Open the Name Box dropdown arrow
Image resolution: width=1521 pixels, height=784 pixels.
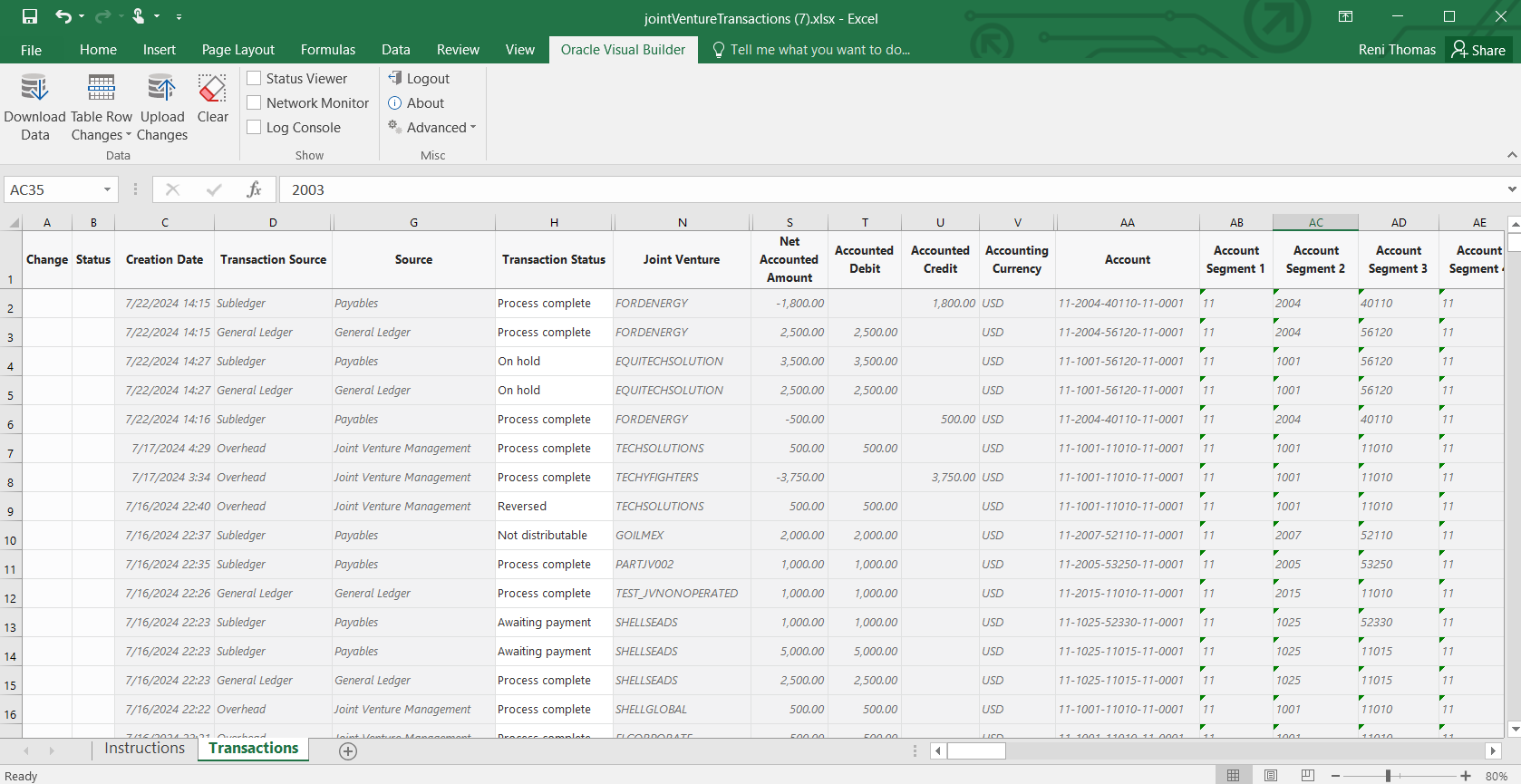click(x=107, y=189)
